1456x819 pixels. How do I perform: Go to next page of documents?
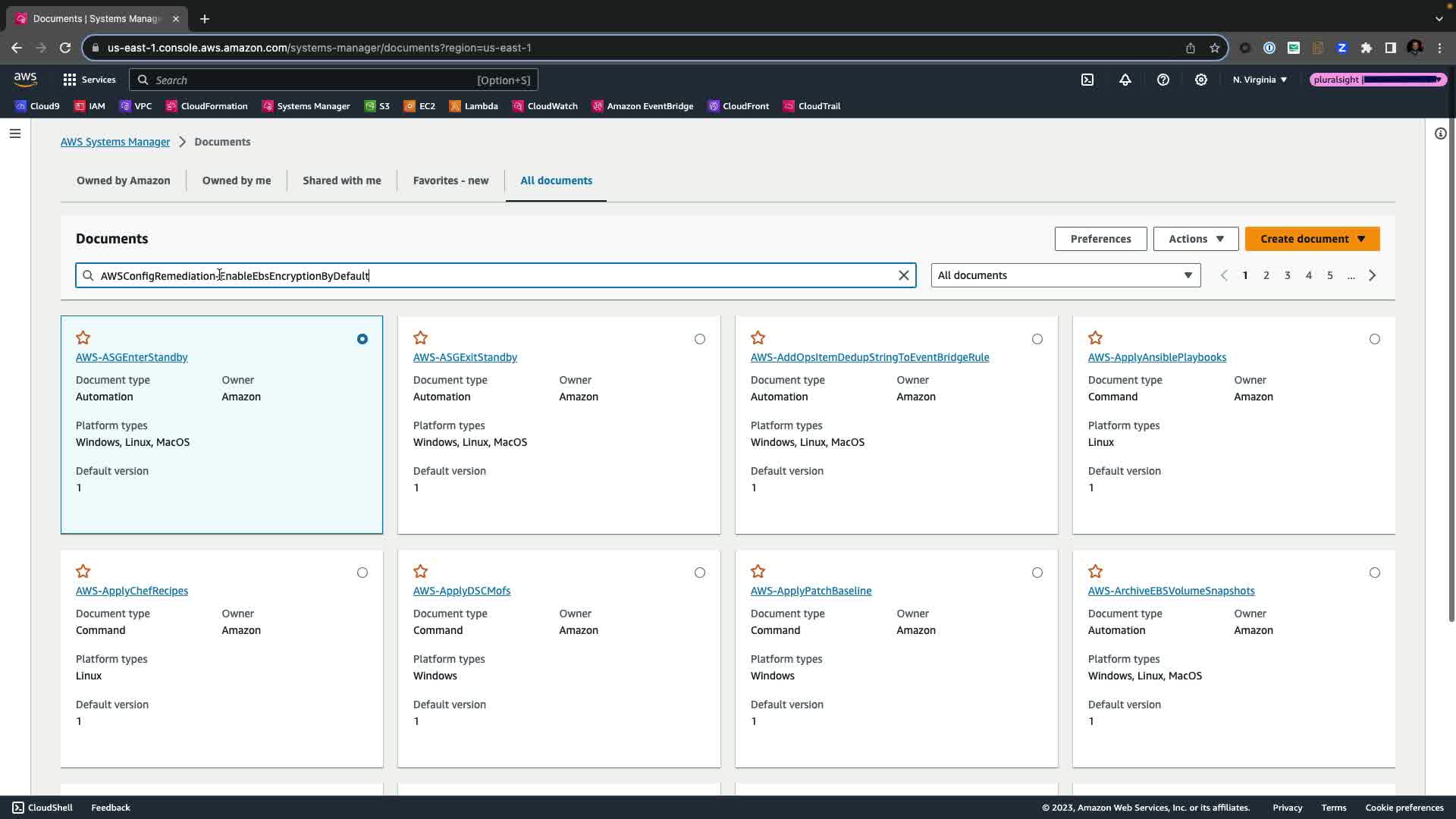pos(1372,275)
